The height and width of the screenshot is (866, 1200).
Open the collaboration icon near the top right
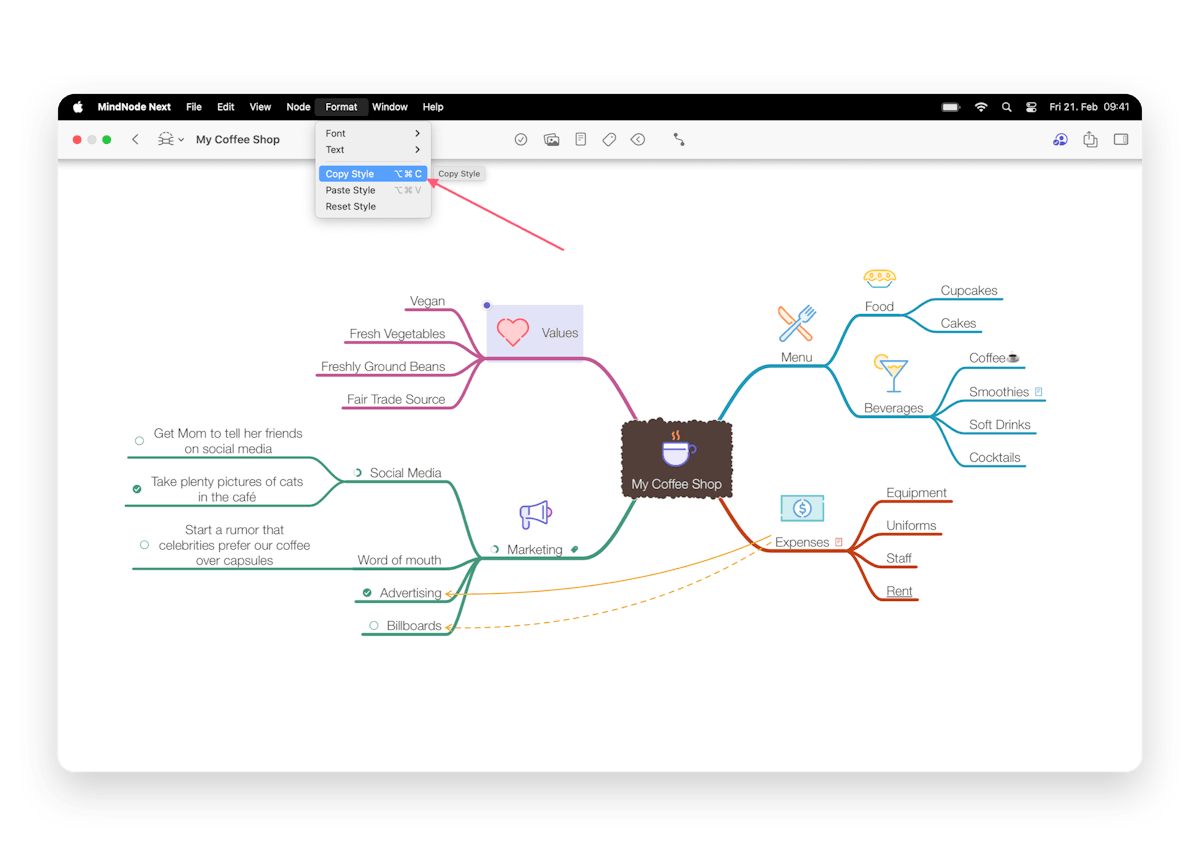1060,139
